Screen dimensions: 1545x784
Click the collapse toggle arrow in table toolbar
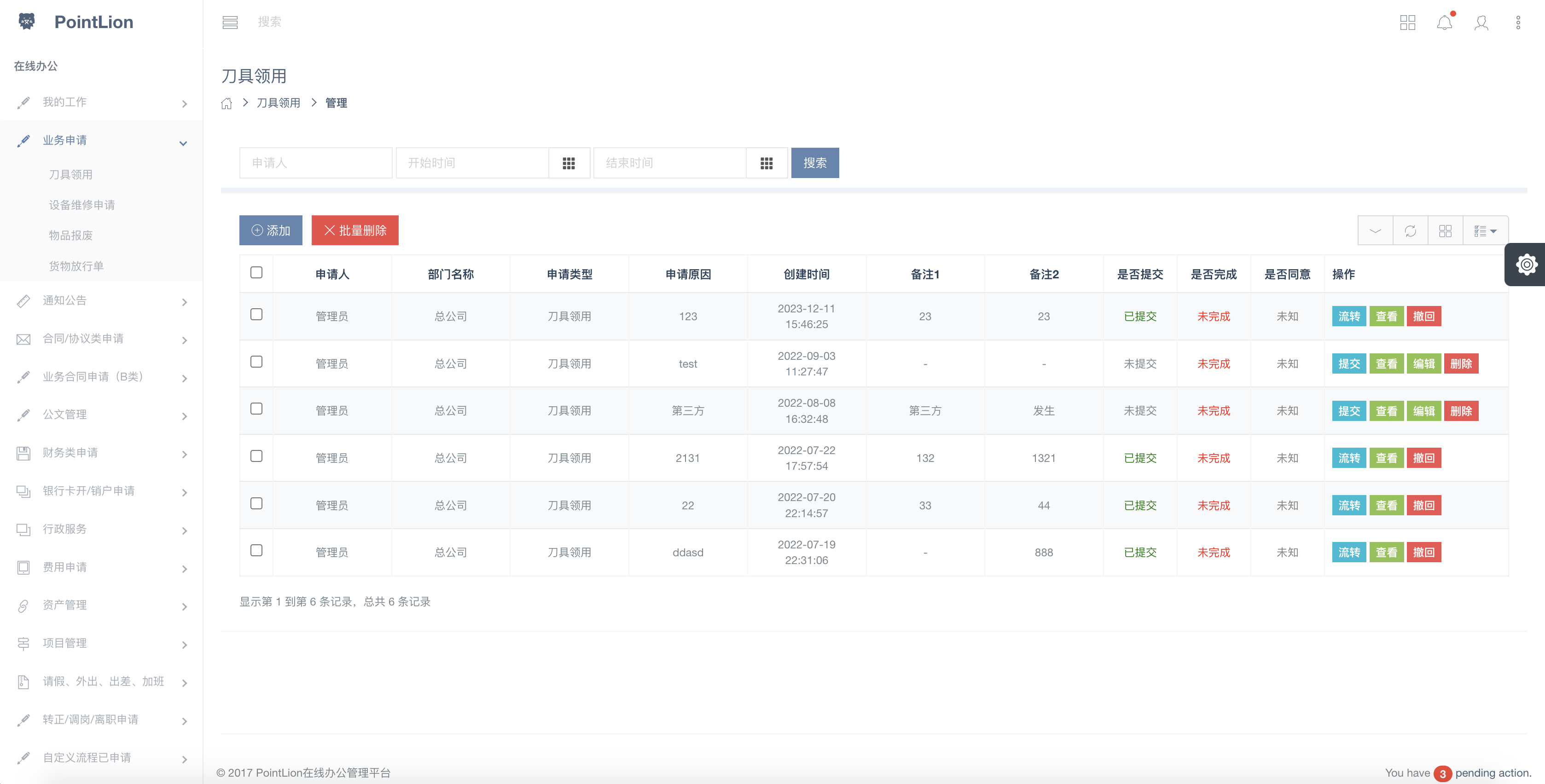point(1375,231)
